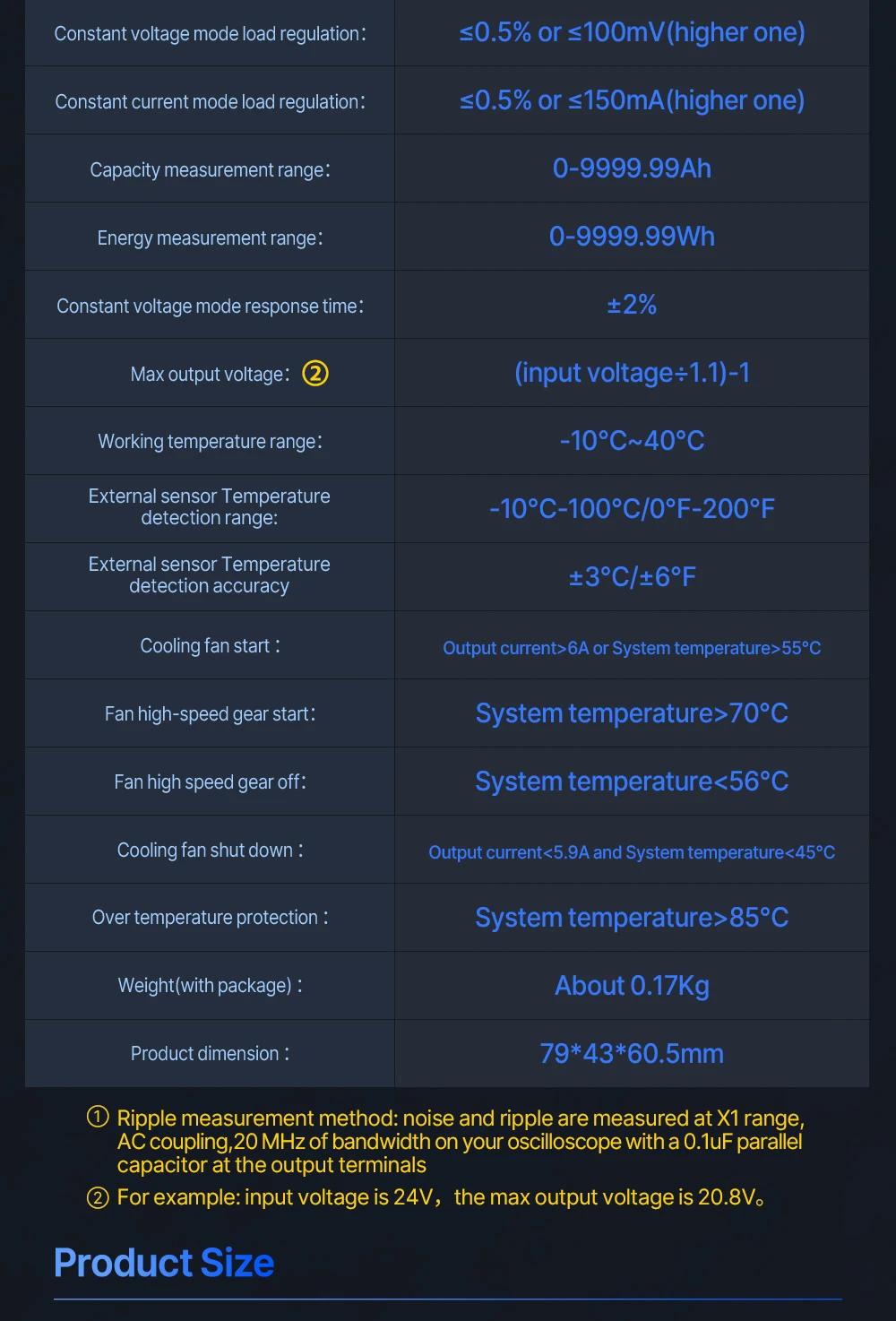Viewport: 896px width, 1321px height.
Task: Click the 0-9999.99Ah value cell
Action: coord(632,168)
